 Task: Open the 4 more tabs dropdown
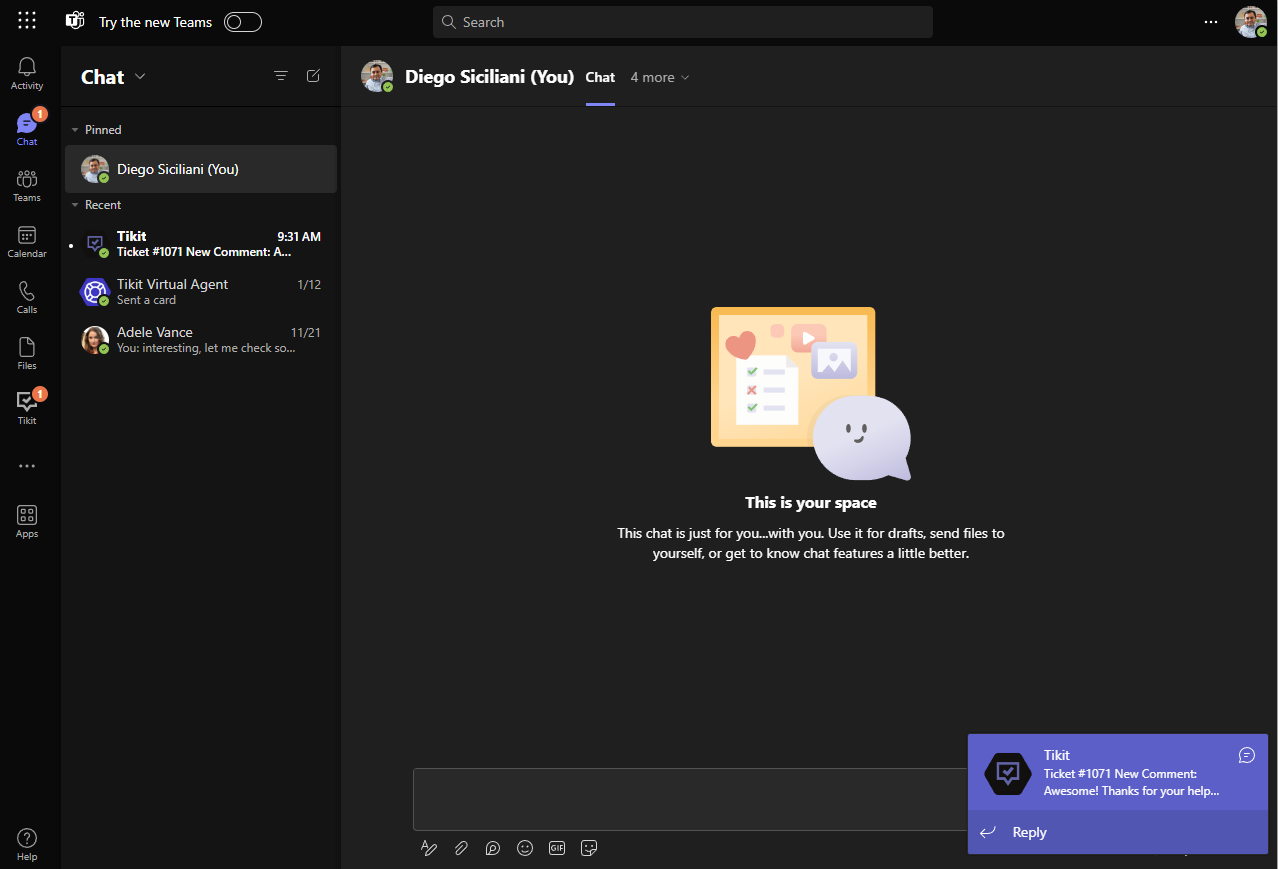(x=660, y=77)
